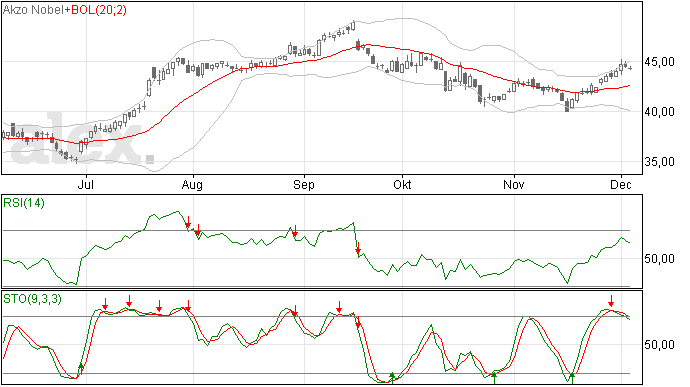Select the Dec month label on the axis
The image size is (690, 387).
tap(620, 184)
